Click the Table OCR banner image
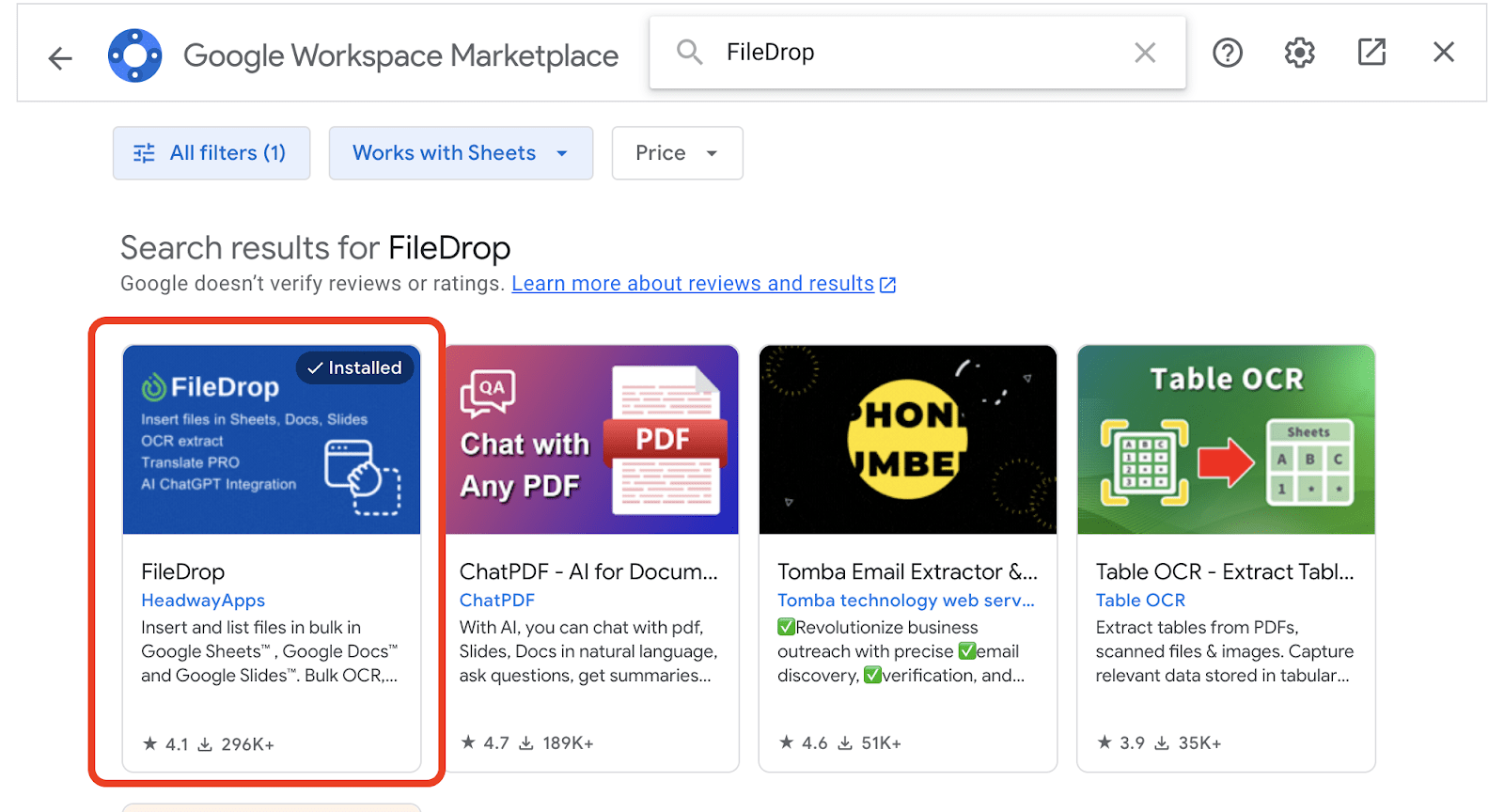1504x812 pixels. pos(1226,440)
